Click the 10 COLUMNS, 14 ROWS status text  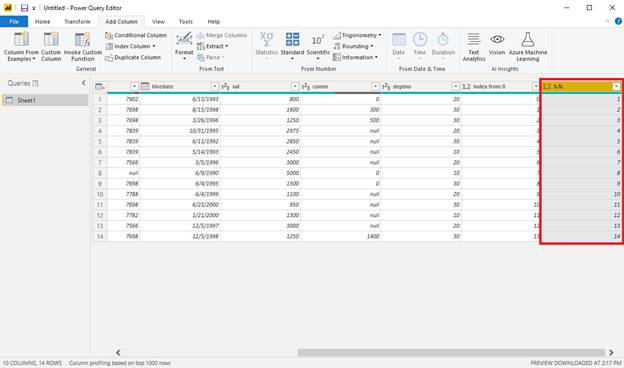point(32,363)
